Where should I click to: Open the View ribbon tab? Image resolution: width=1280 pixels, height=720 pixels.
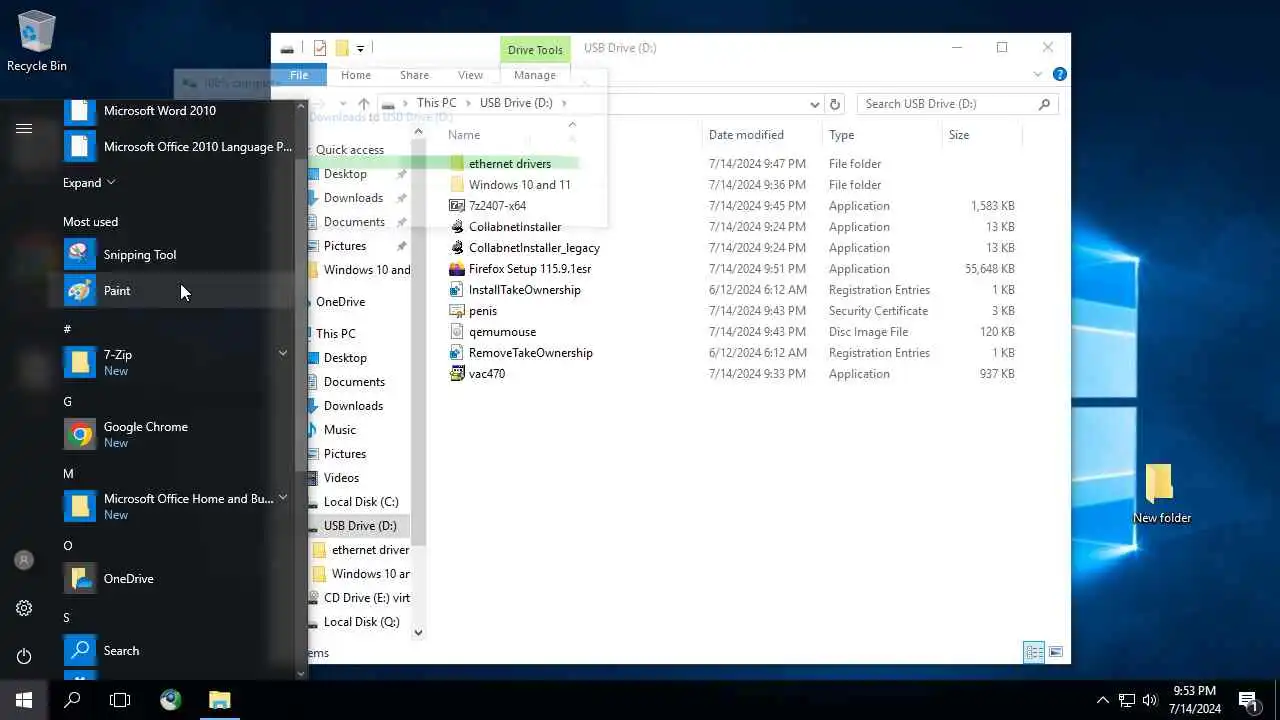pos(470,75)
